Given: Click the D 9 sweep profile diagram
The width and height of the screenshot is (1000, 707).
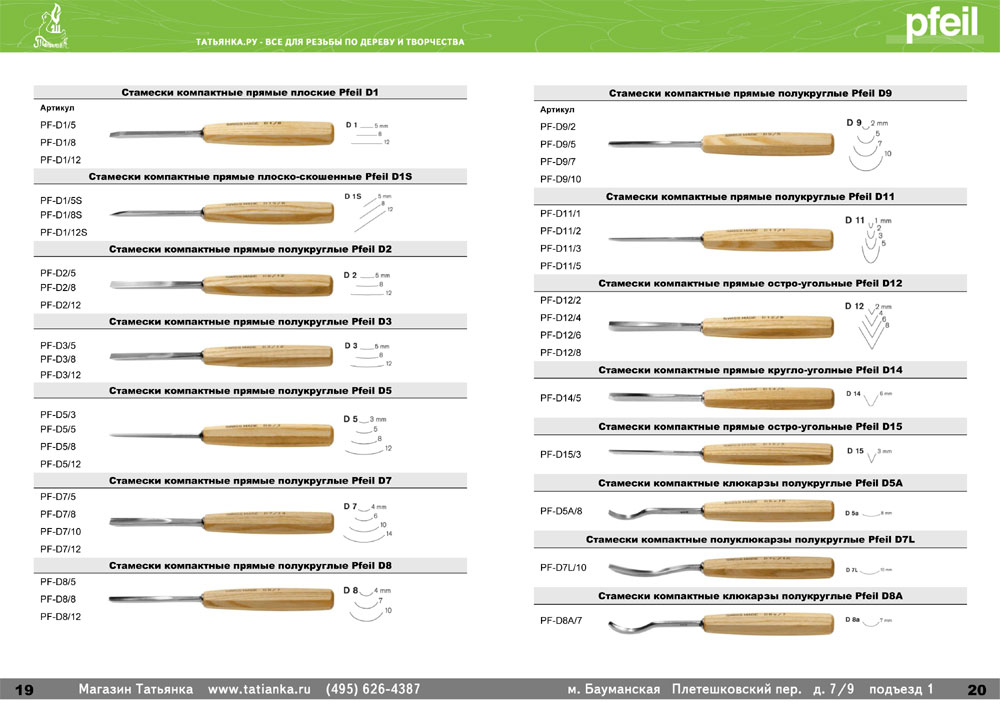Looking at the screenshot, I should tap(869, 144).
